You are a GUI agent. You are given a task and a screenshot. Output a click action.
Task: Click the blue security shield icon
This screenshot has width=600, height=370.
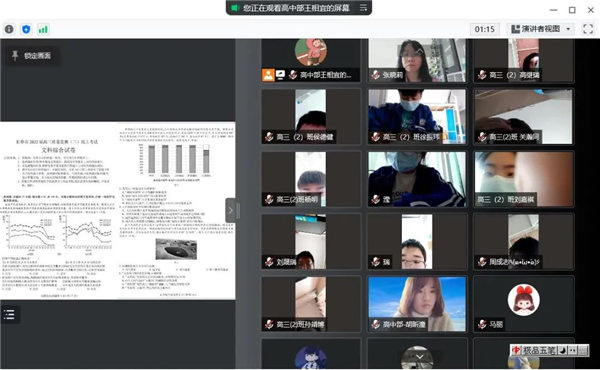click(x=26, y=29)
